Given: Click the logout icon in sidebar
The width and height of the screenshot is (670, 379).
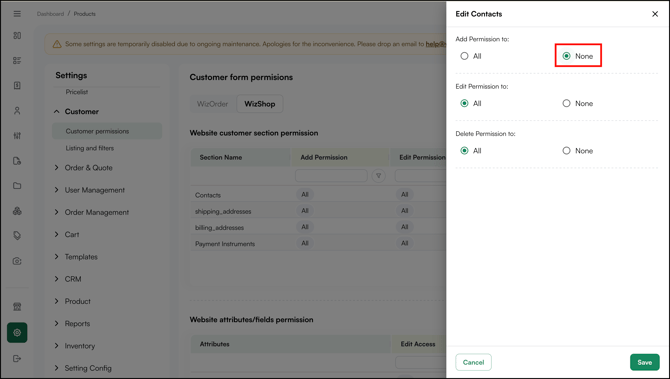Looking at the screenshot, I should tap(17, 358).
